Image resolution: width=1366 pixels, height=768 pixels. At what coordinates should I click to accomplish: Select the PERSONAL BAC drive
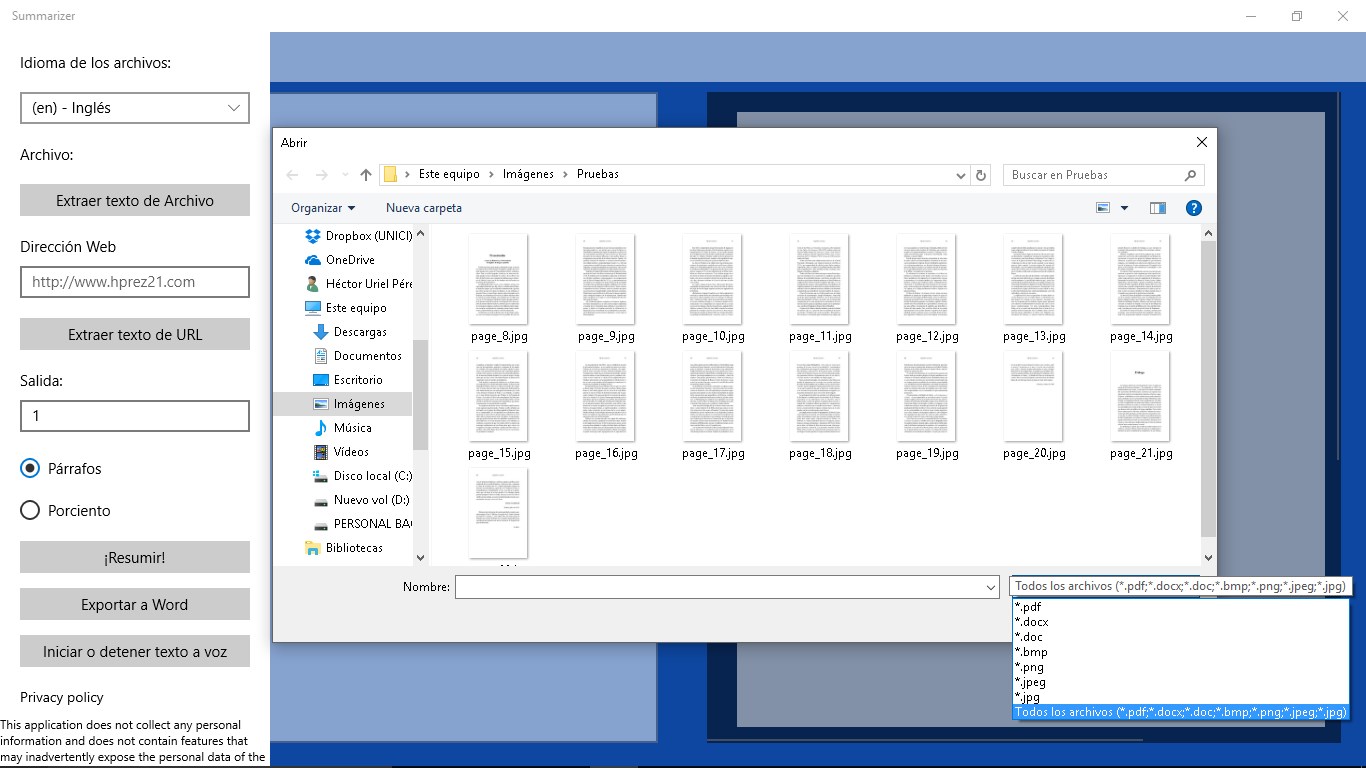362,524
